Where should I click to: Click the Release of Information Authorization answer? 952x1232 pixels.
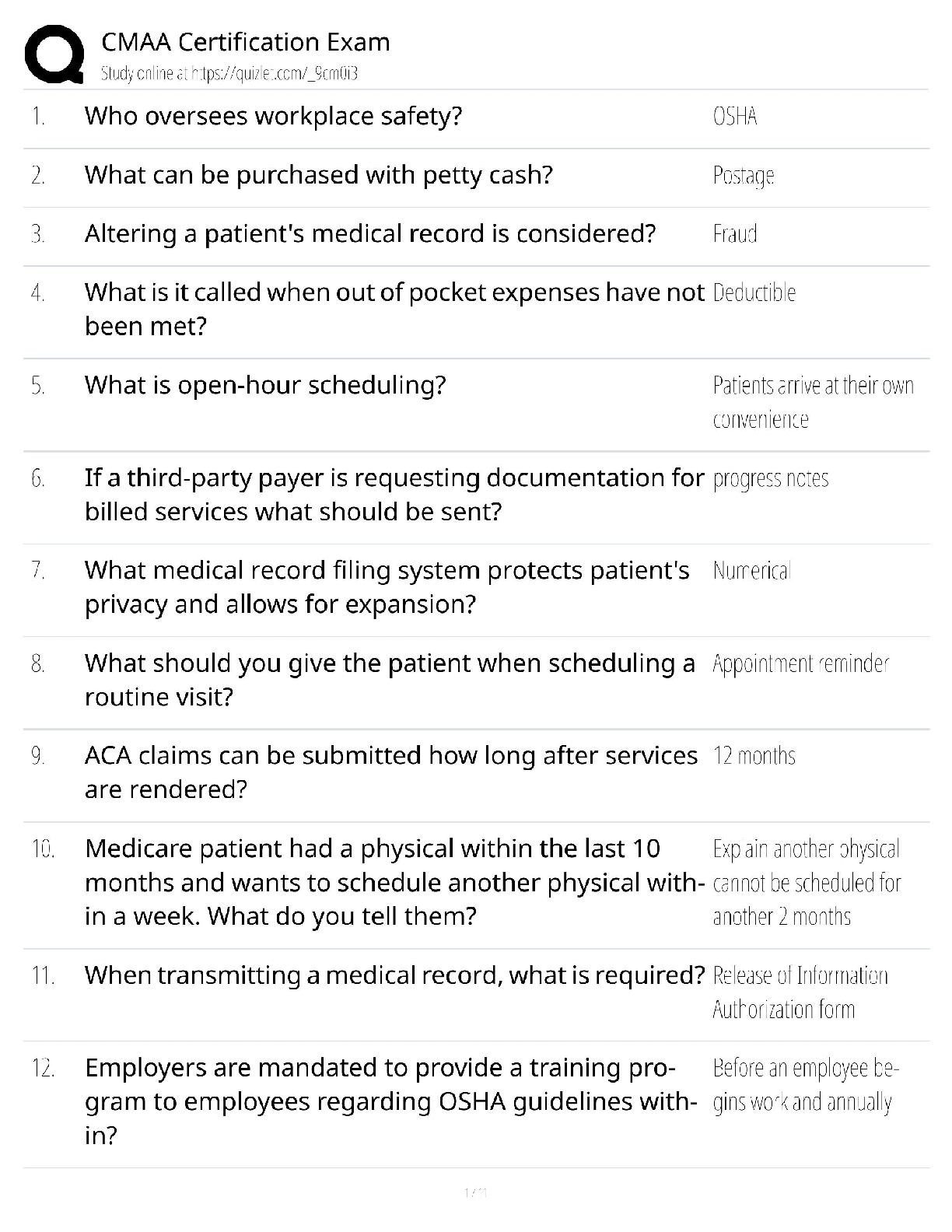(x=800, y=992)
